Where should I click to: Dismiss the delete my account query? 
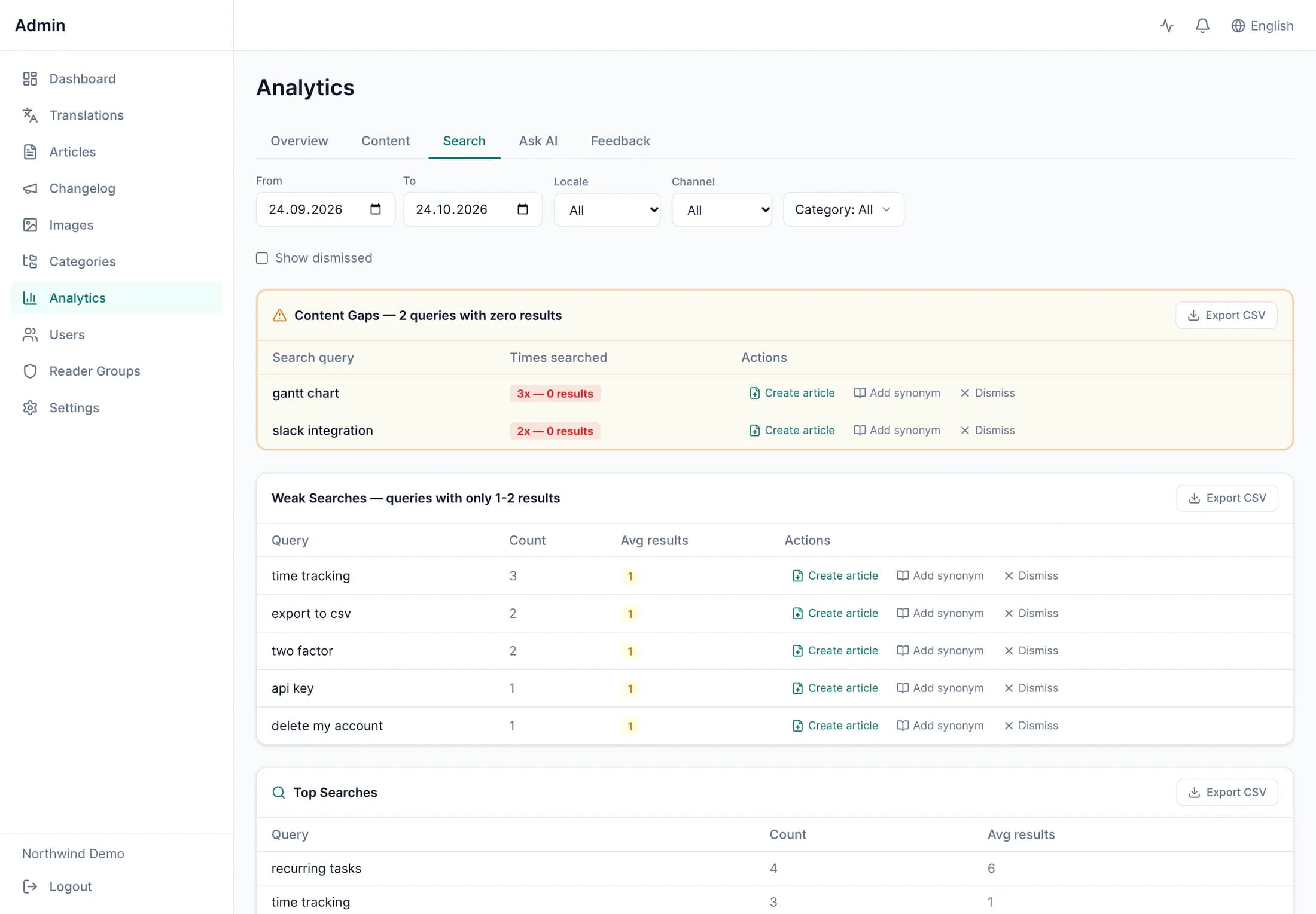tap(1031, 726)
